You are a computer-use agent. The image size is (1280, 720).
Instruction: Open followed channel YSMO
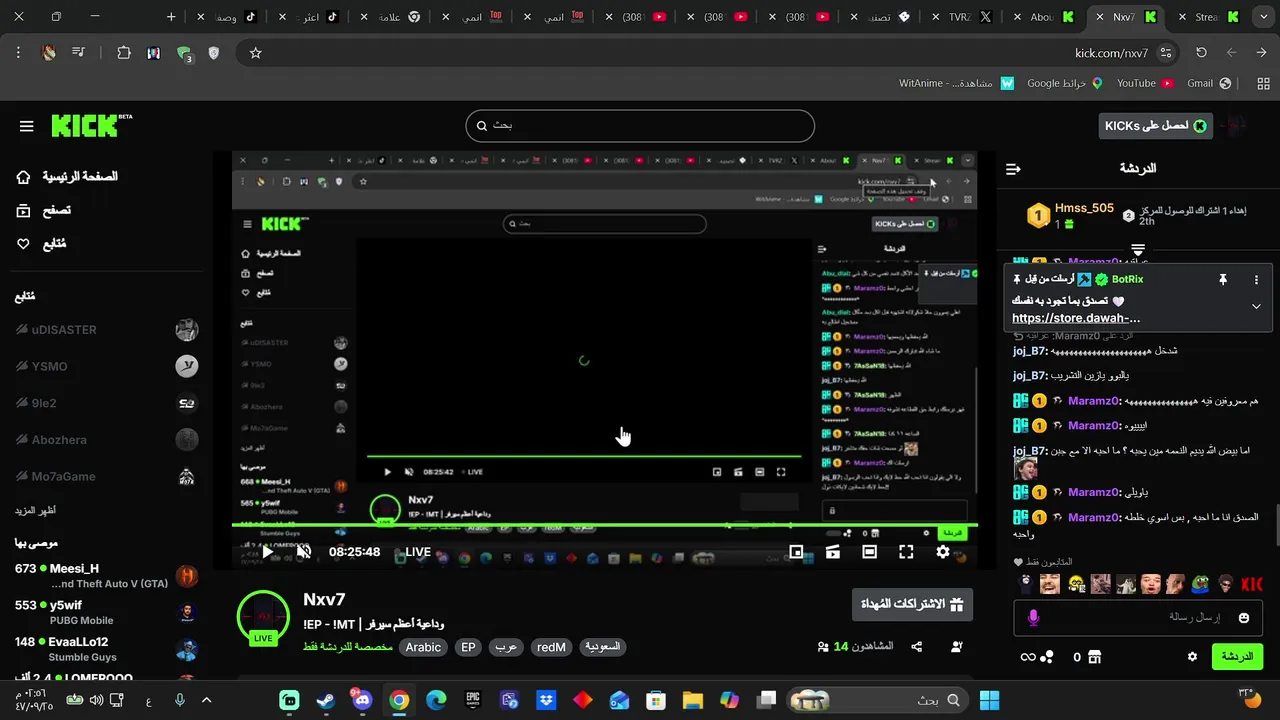[x=106, y=367]
